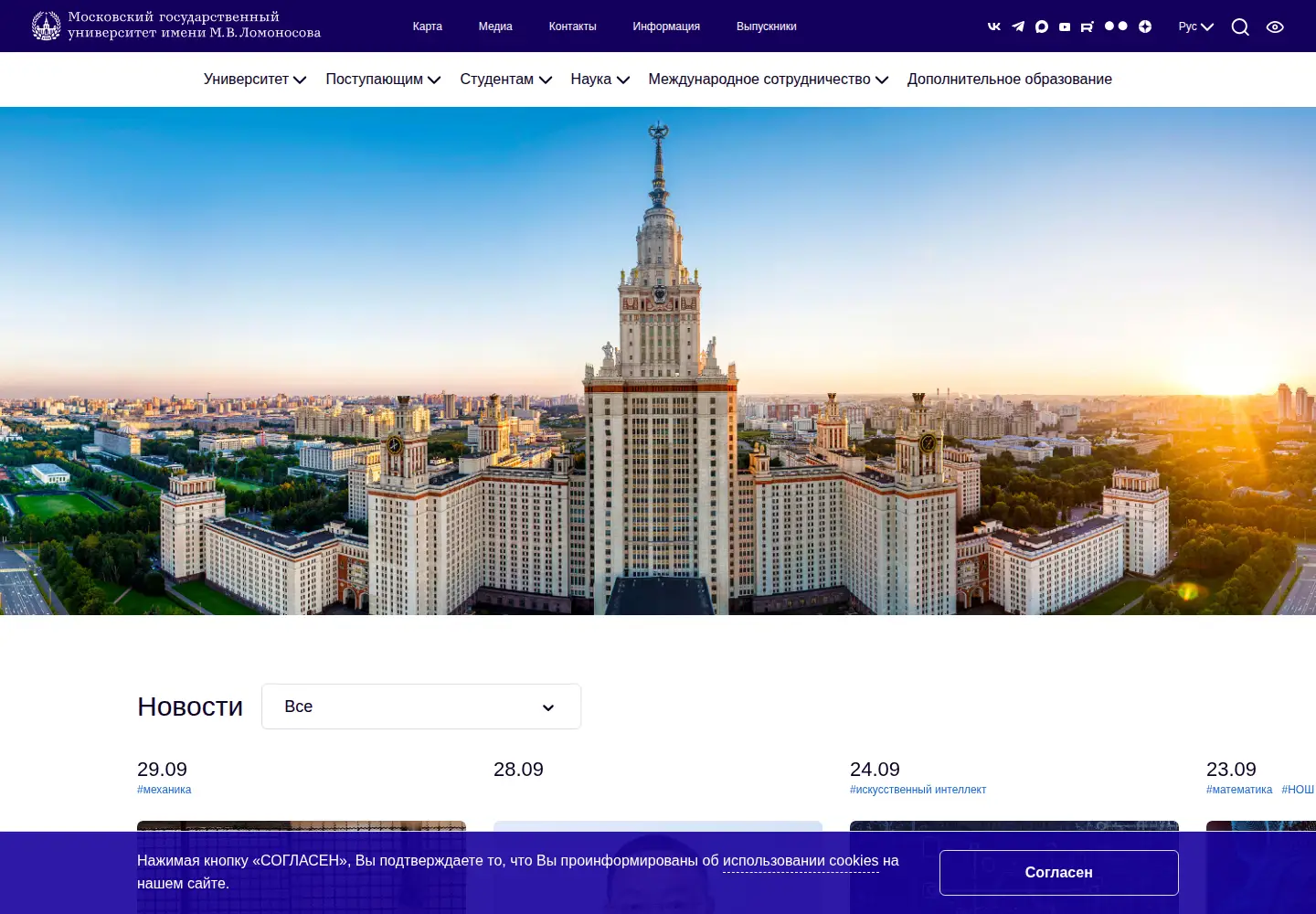The height and width of the screenshot is (914, 1316).
Task: Expand Международное сотрудничество menu
Action: [769, 80]
